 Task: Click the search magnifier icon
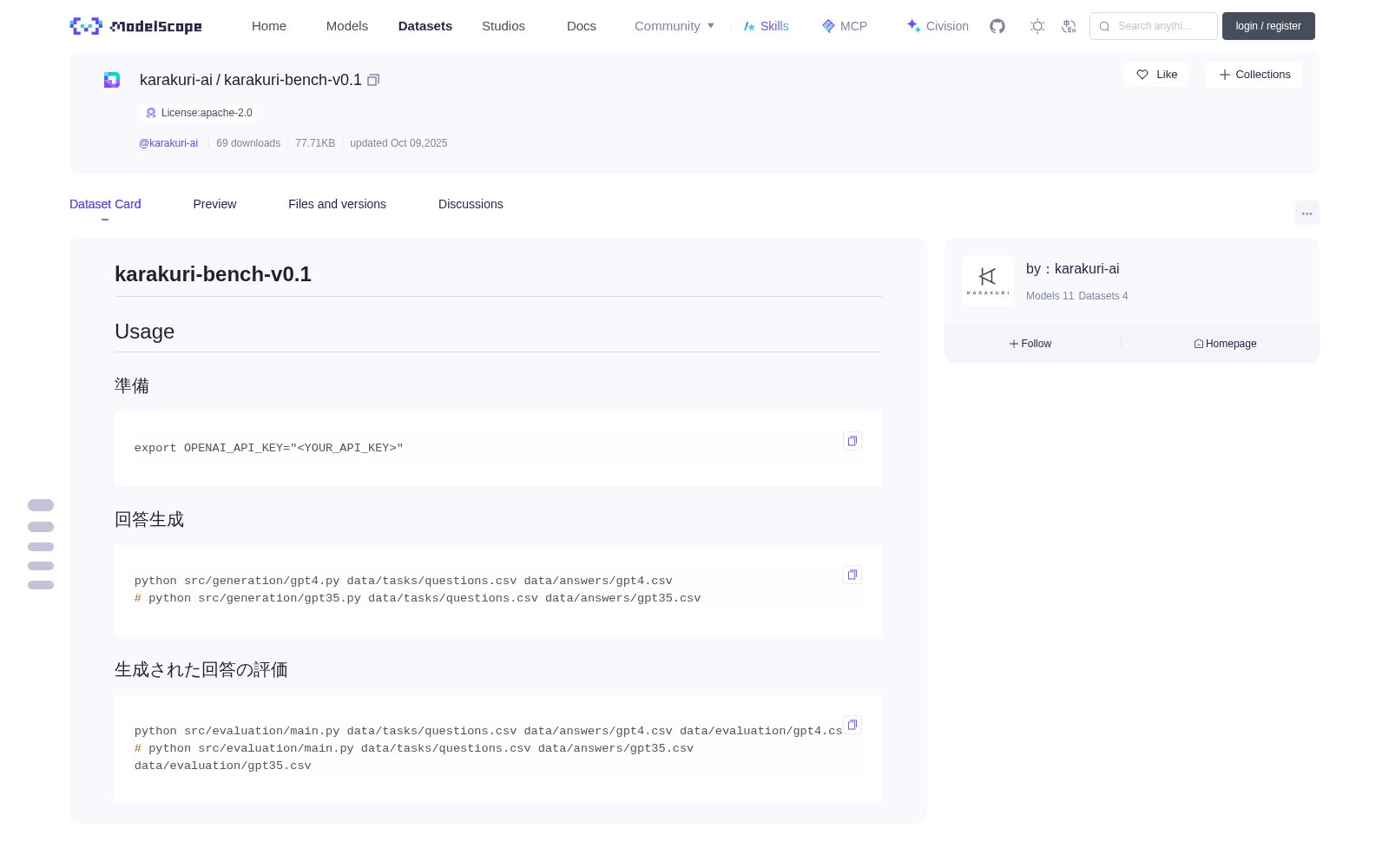1104,26
